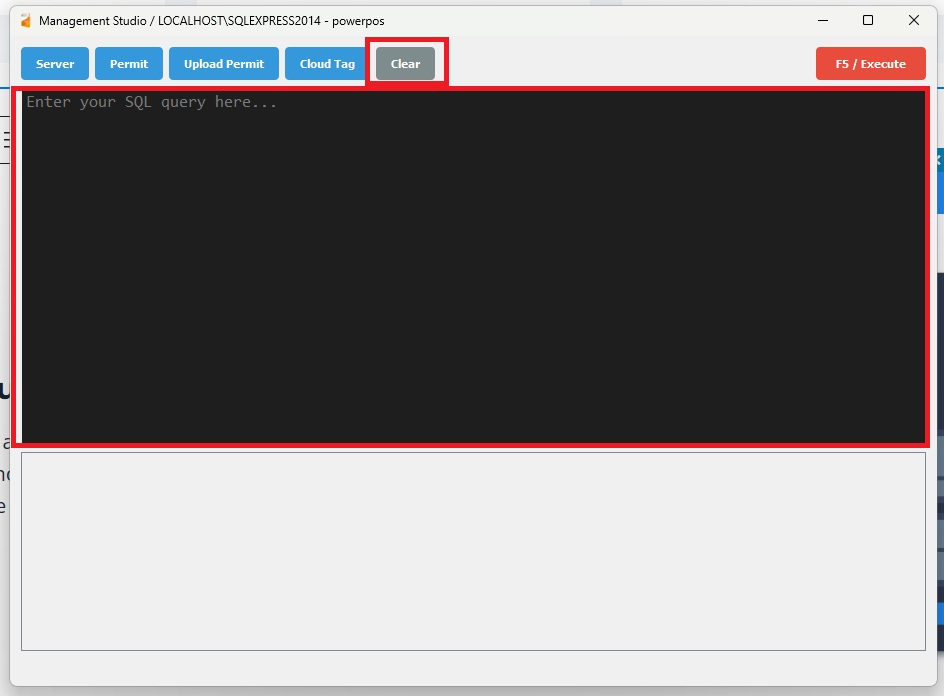Open the hamburger menu behind the window

[5, 140]
